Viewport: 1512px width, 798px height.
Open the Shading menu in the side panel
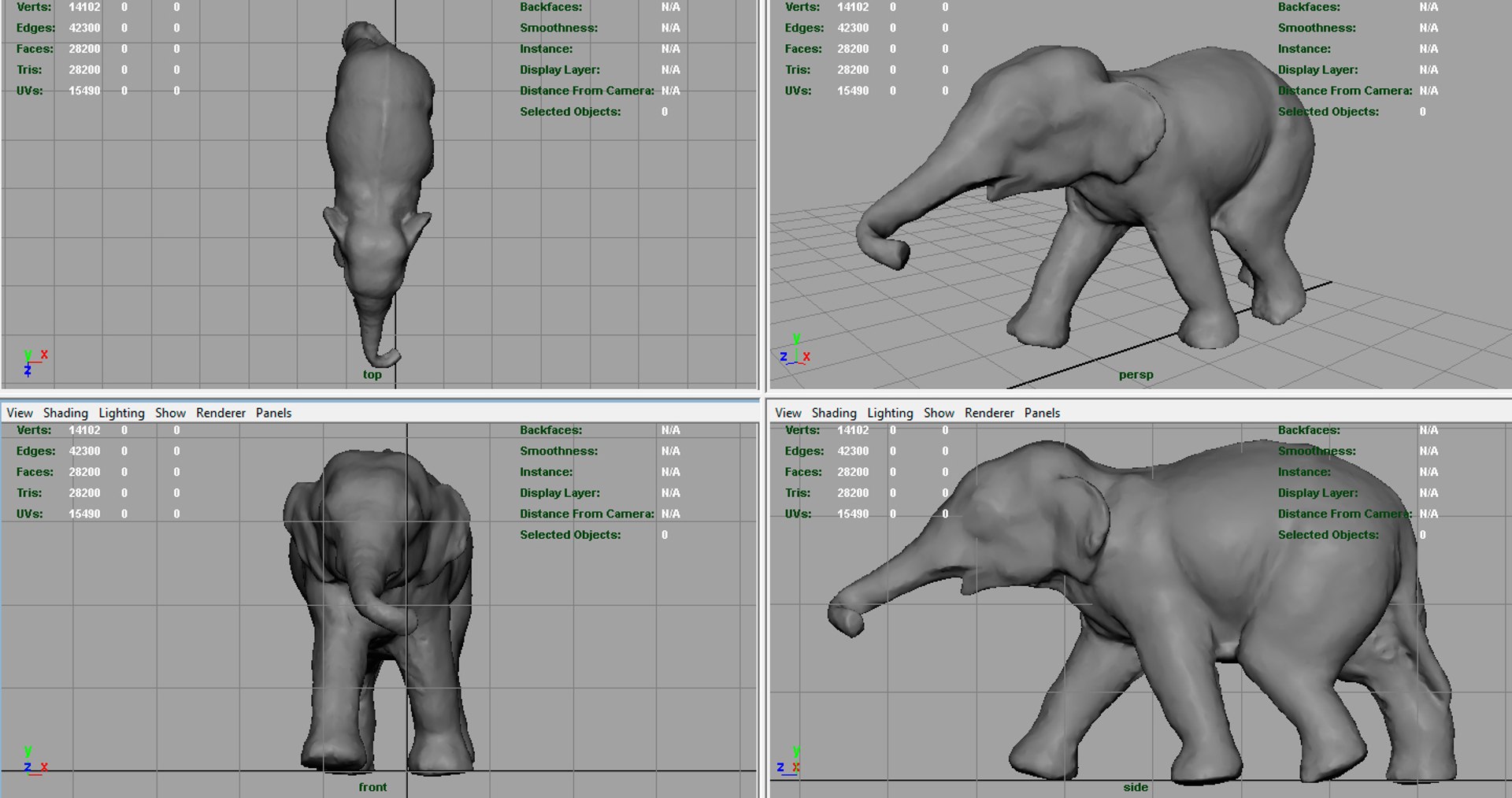pyautogui.click(x=834, y=413)
